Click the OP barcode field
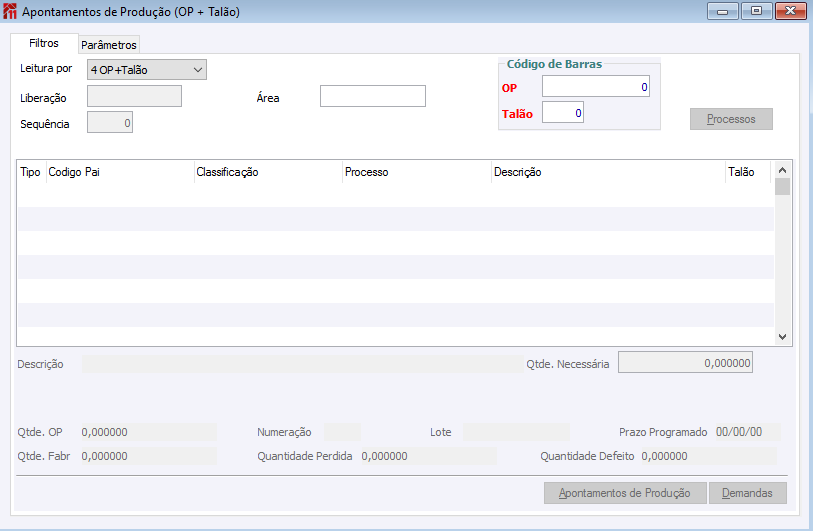813x531 pixels. pos(596,87)
